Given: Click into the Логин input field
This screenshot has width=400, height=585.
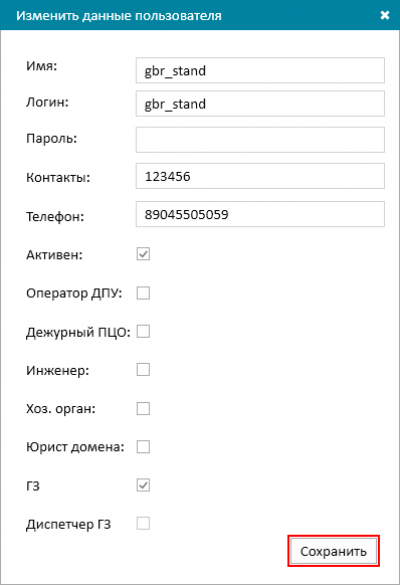Looking at the screenshot, I should coord(260,103).
